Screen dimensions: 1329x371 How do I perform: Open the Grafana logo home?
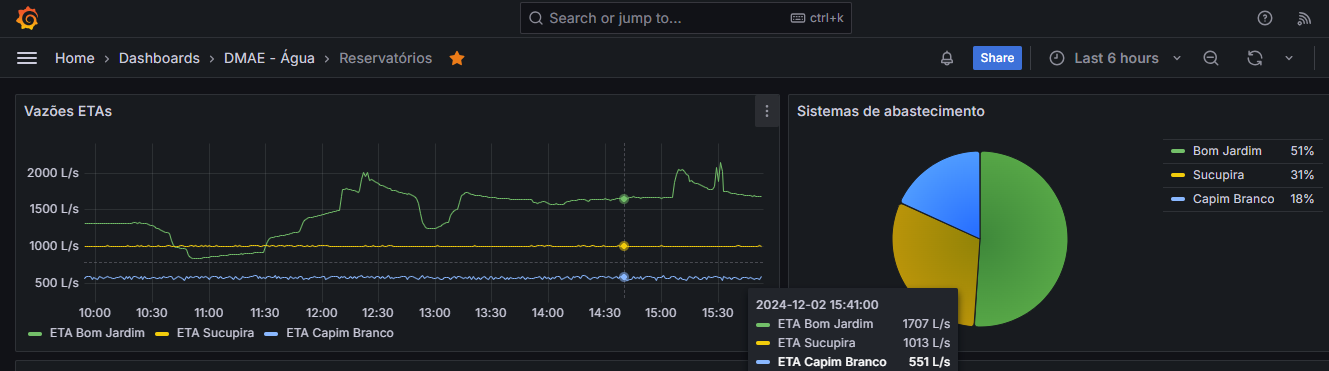tap(27, 18)
